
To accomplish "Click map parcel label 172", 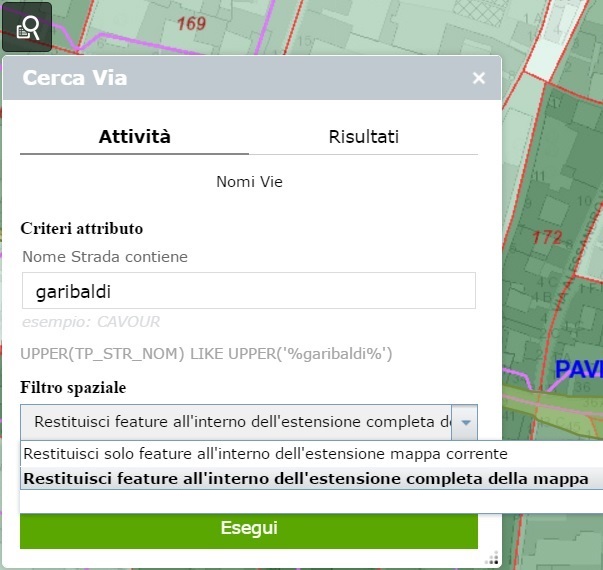I will coord(547,237).
